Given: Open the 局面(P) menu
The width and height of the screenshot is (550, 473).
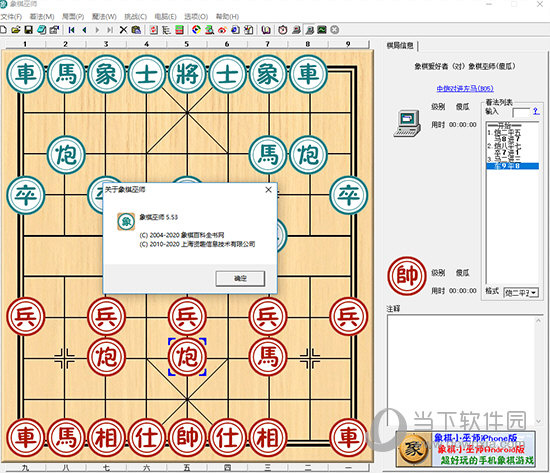Looking at the screenshot, I should (73, 16).
